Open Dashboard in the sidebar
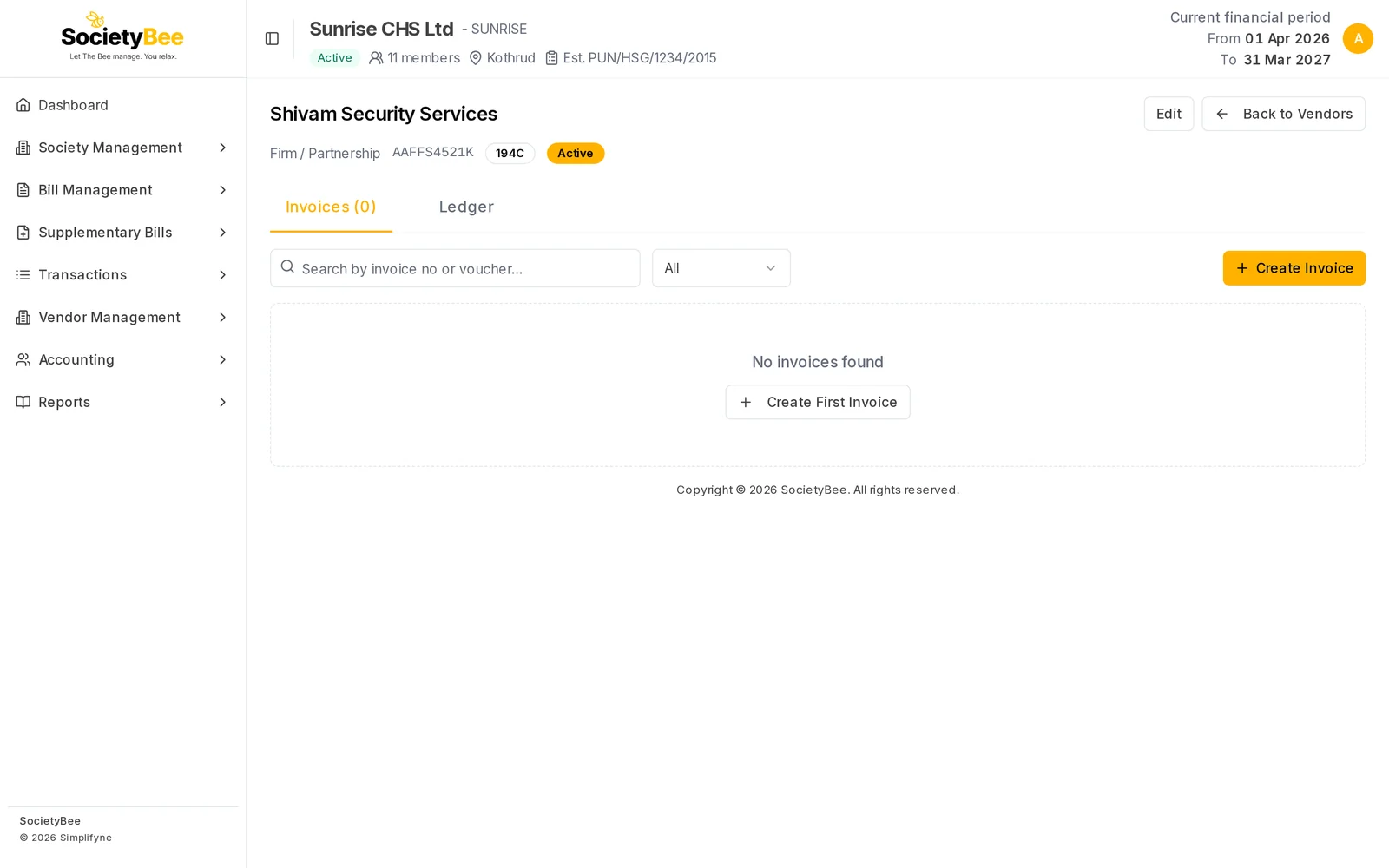The height and width of the screenshot is (868, 1389). (122, 105)
